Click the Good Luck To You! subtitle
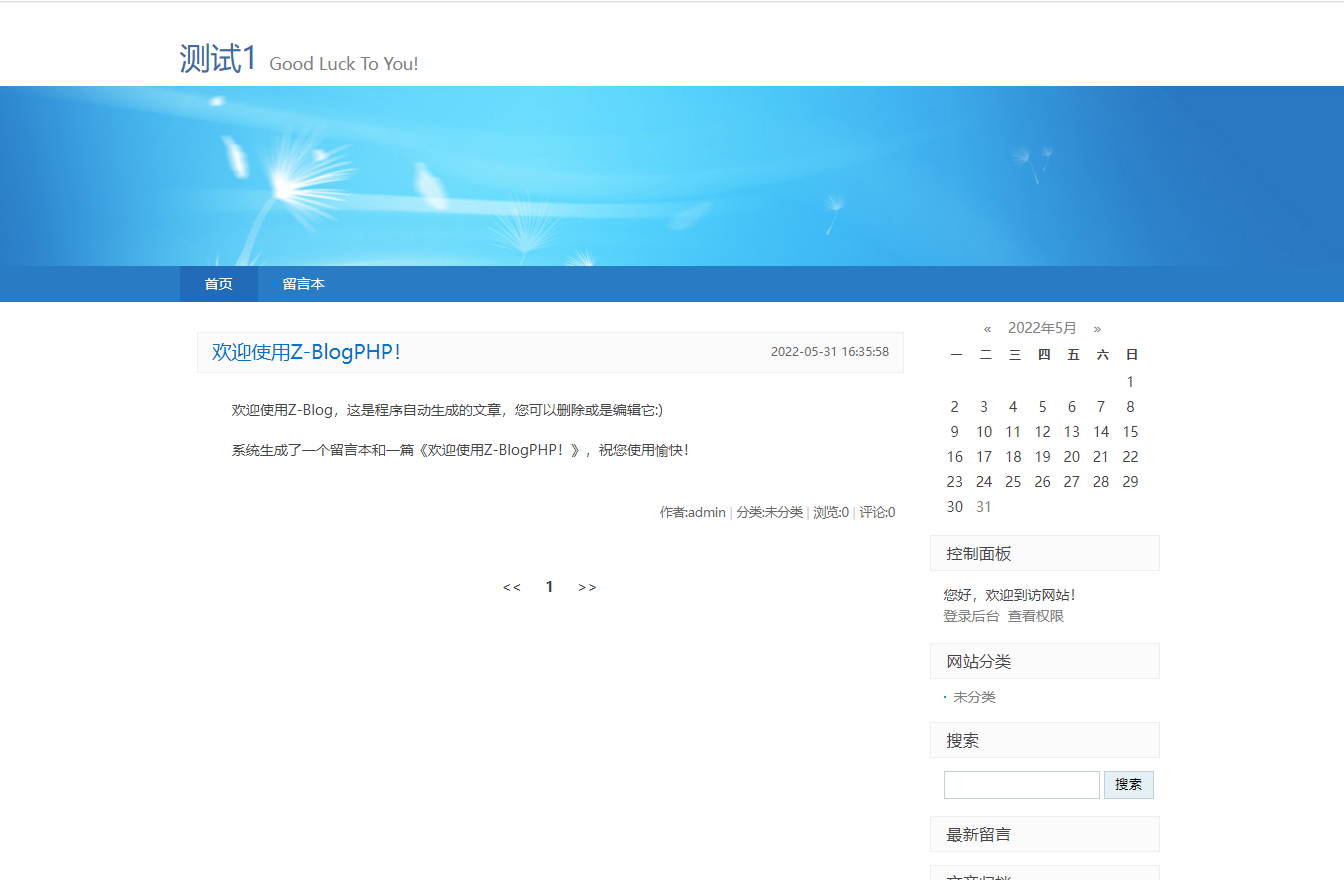This screenshot has width=1344, height=880. 344,64
